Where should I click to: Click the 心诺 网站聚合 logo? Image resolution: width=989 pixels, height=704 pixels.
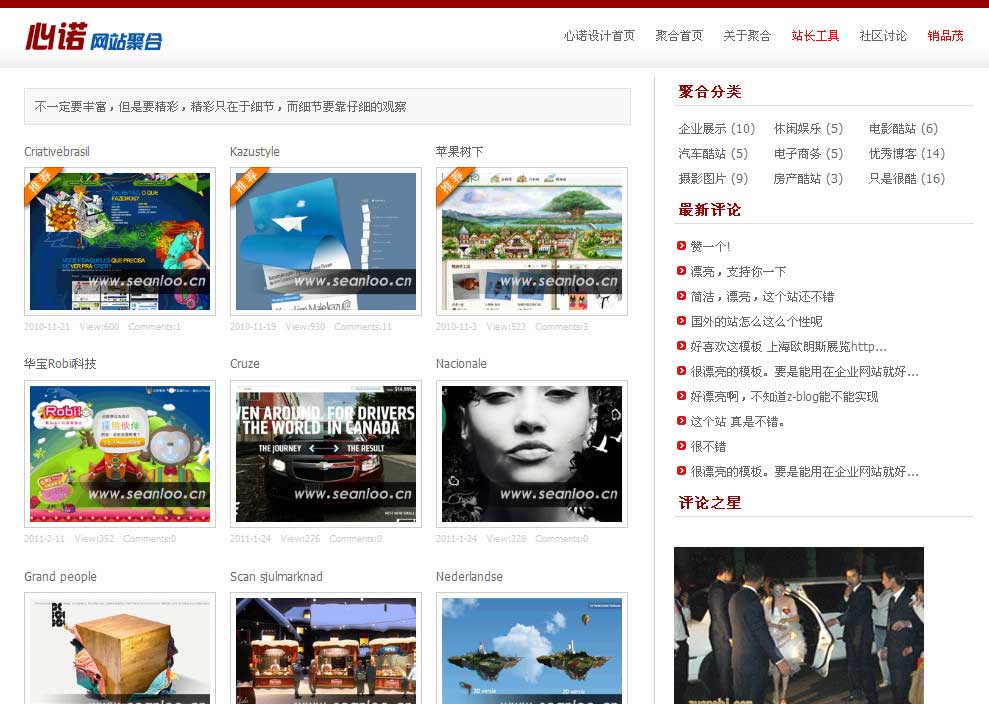click(x=94, y=37)
